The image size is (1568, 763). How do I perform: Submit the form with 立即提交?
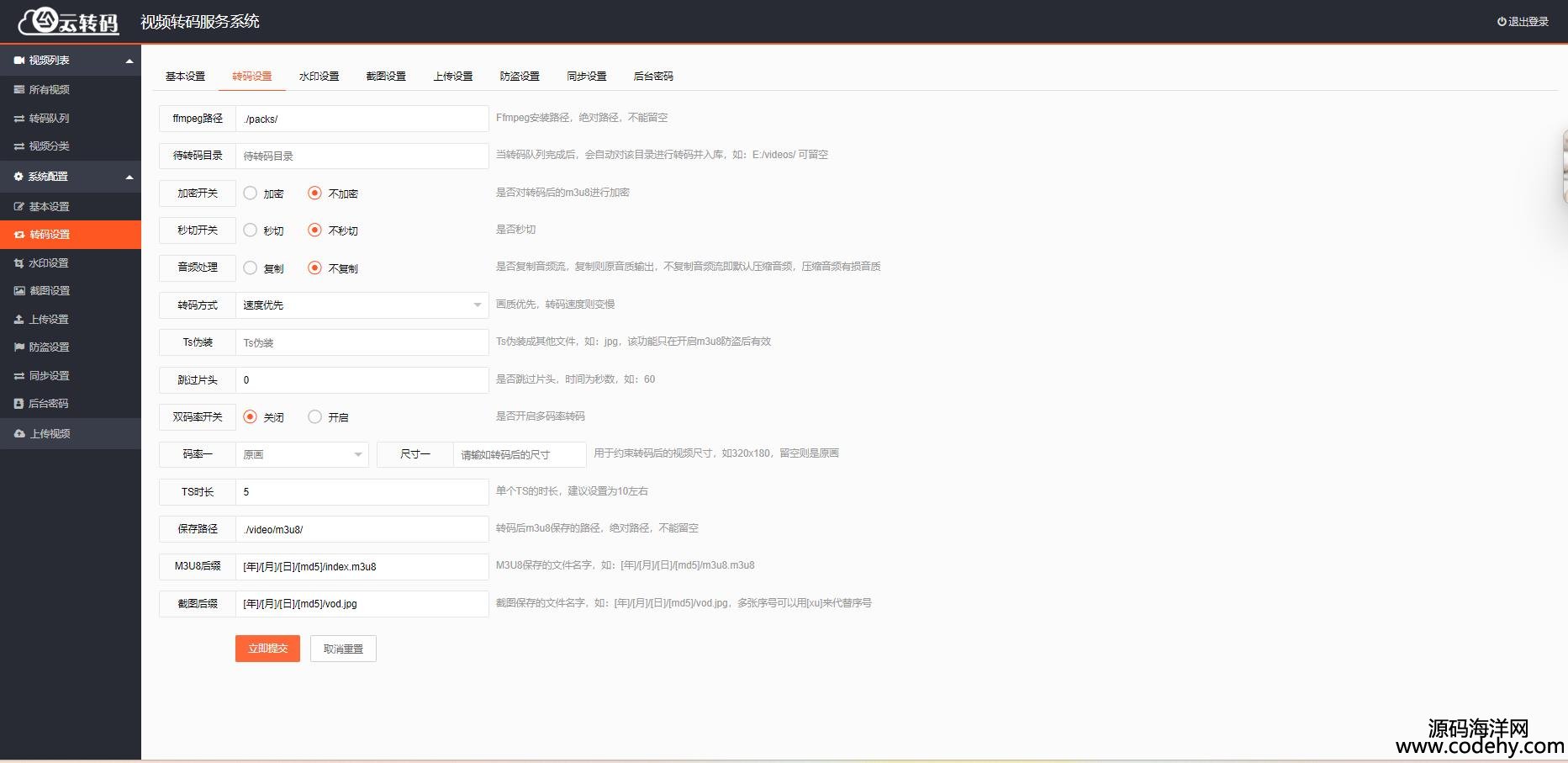tap(267, 649)
